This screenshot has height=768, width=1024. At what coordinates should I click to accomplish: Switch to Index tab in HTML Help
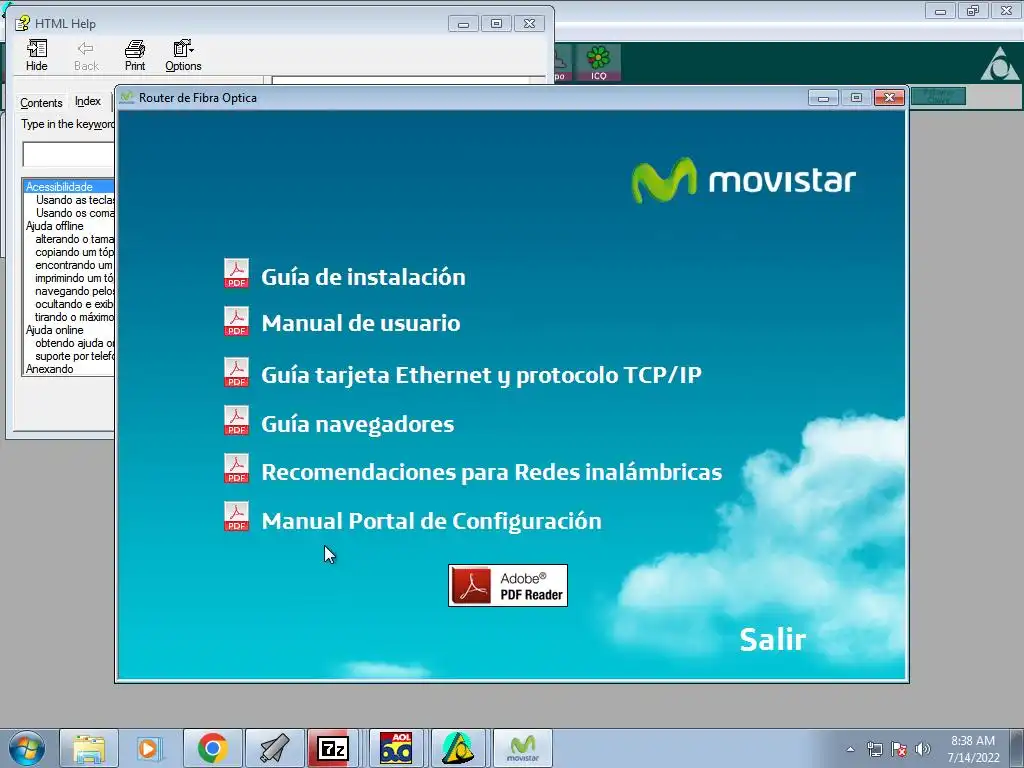click(88, 101)
